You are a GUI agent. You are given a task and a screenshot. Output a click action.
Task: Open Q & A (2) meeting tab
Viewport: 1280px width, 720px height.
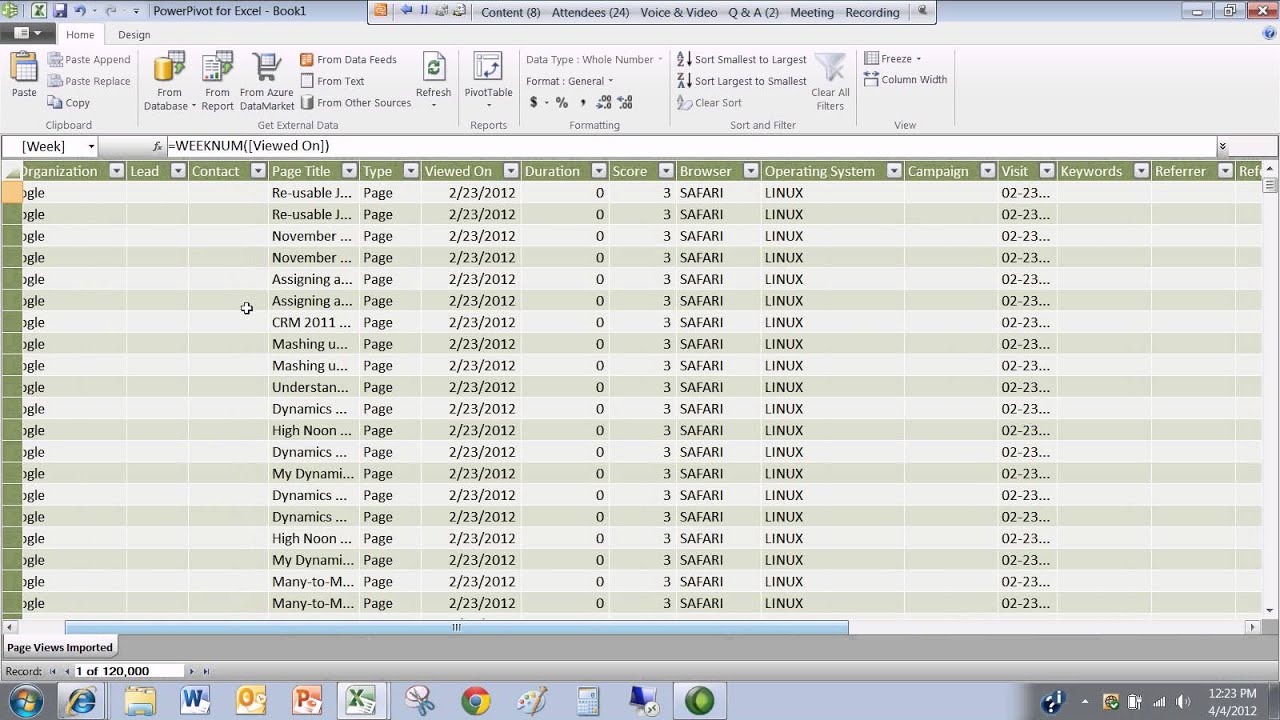pos(753,13)
